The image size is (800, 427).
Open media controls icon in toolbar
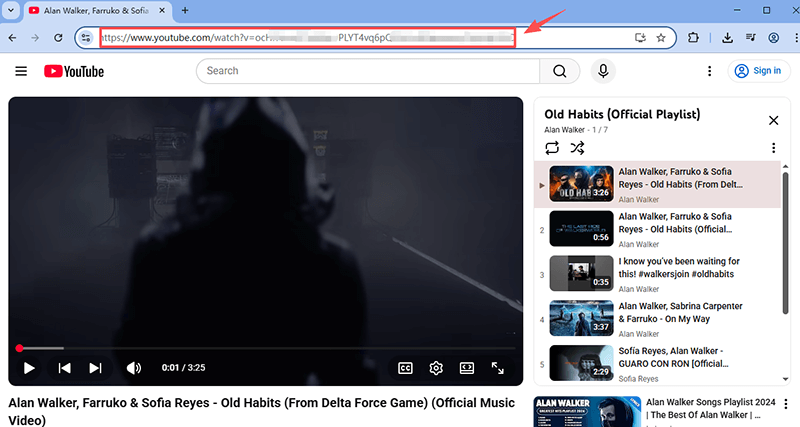[751, 38]
